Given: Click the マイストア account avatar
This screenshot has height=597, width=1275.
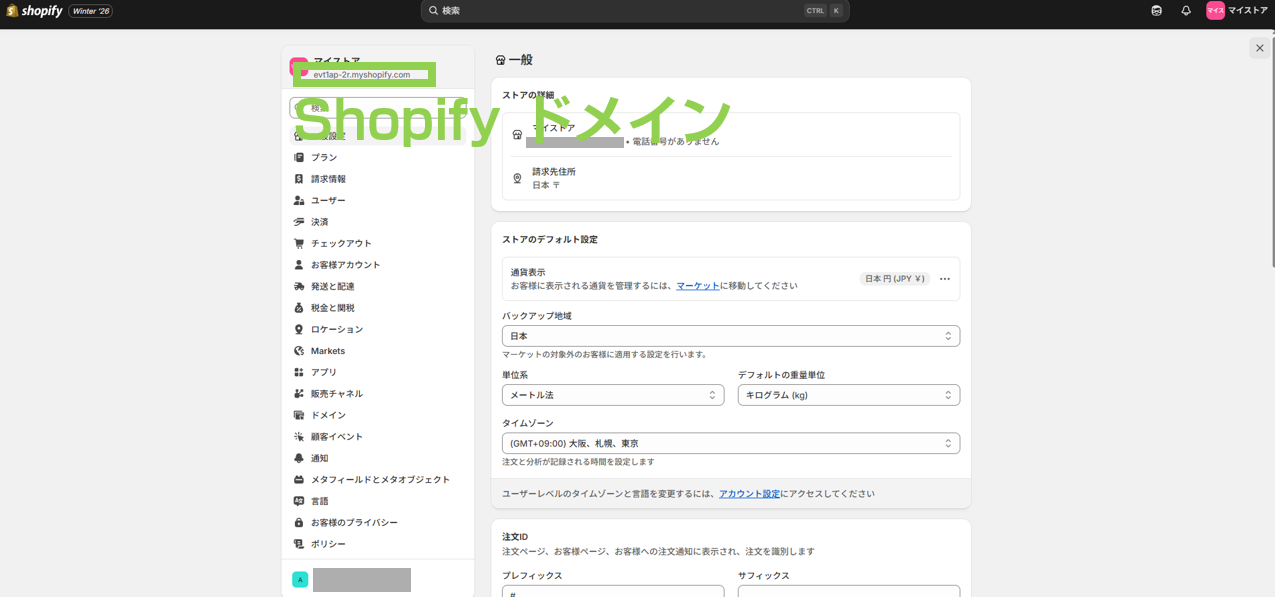Looking at the screenshot, I should 1215,11.
